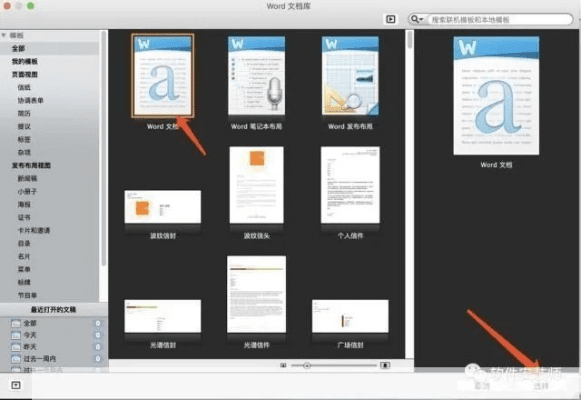Select the 发布布局视图 heading
Screen dimensions: 581x400
[x=31, y=166]
